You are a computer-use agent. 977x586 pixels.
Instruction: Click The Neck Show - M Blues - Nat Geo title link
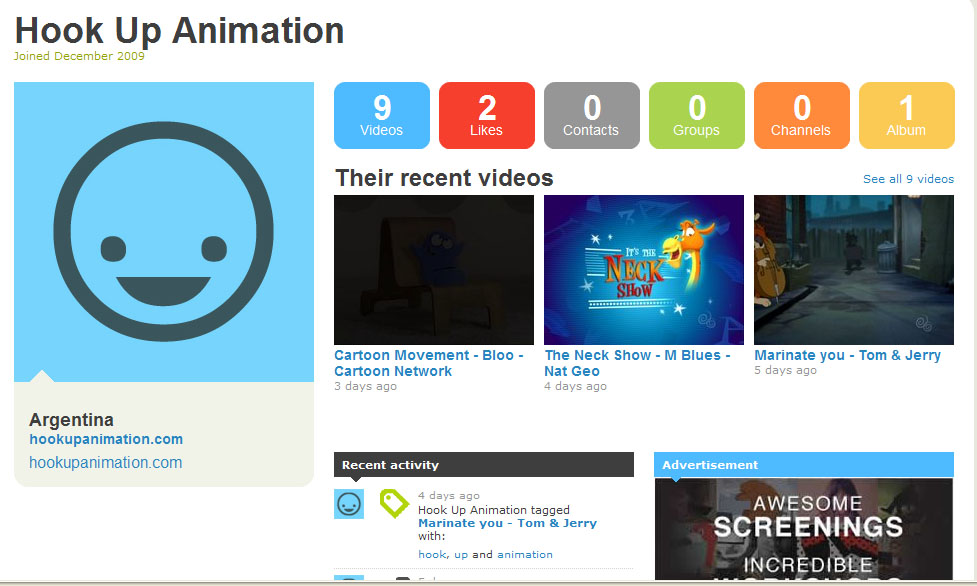[x=637, y=363]
